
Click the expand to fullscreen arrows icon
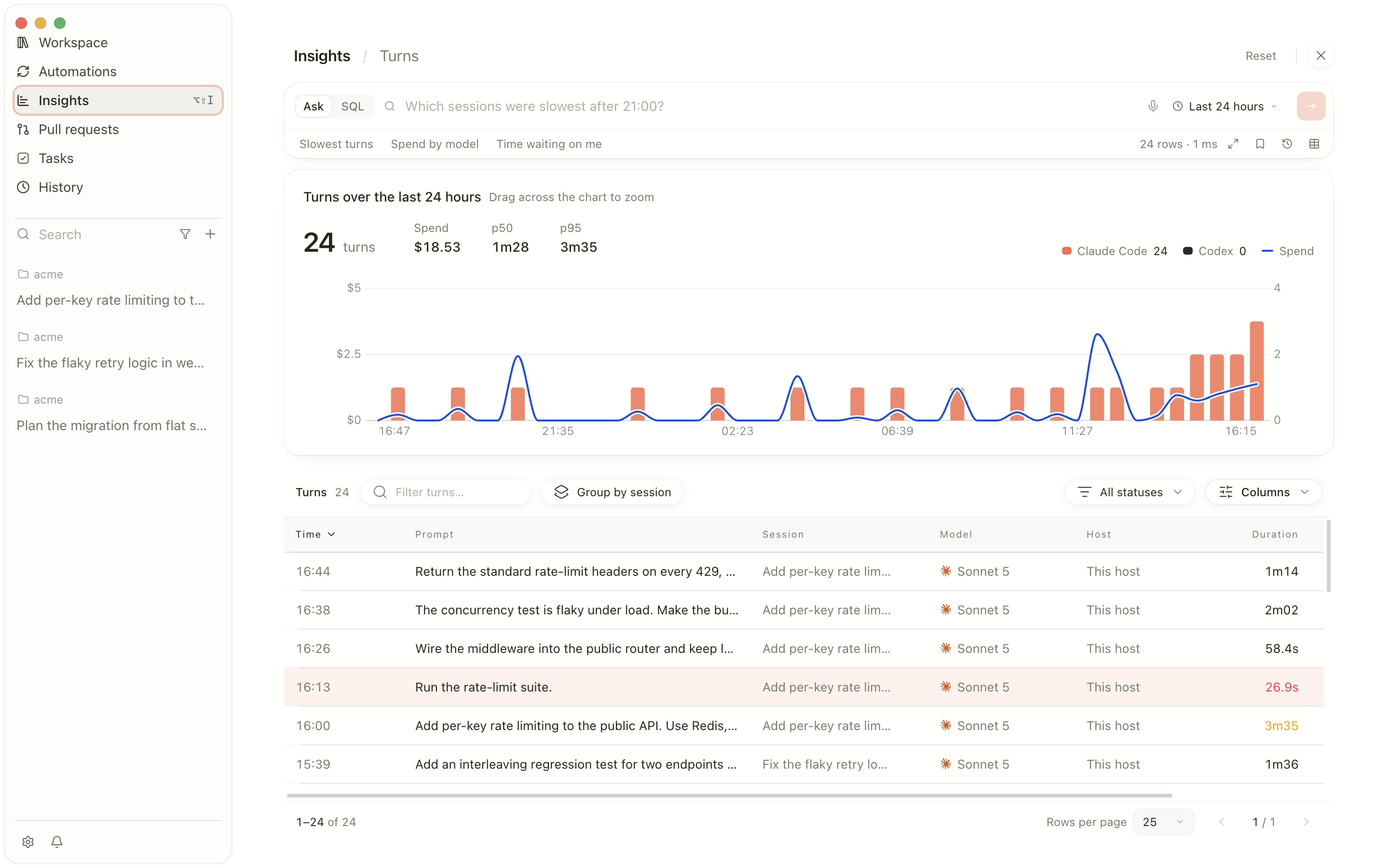[1233, 144]
